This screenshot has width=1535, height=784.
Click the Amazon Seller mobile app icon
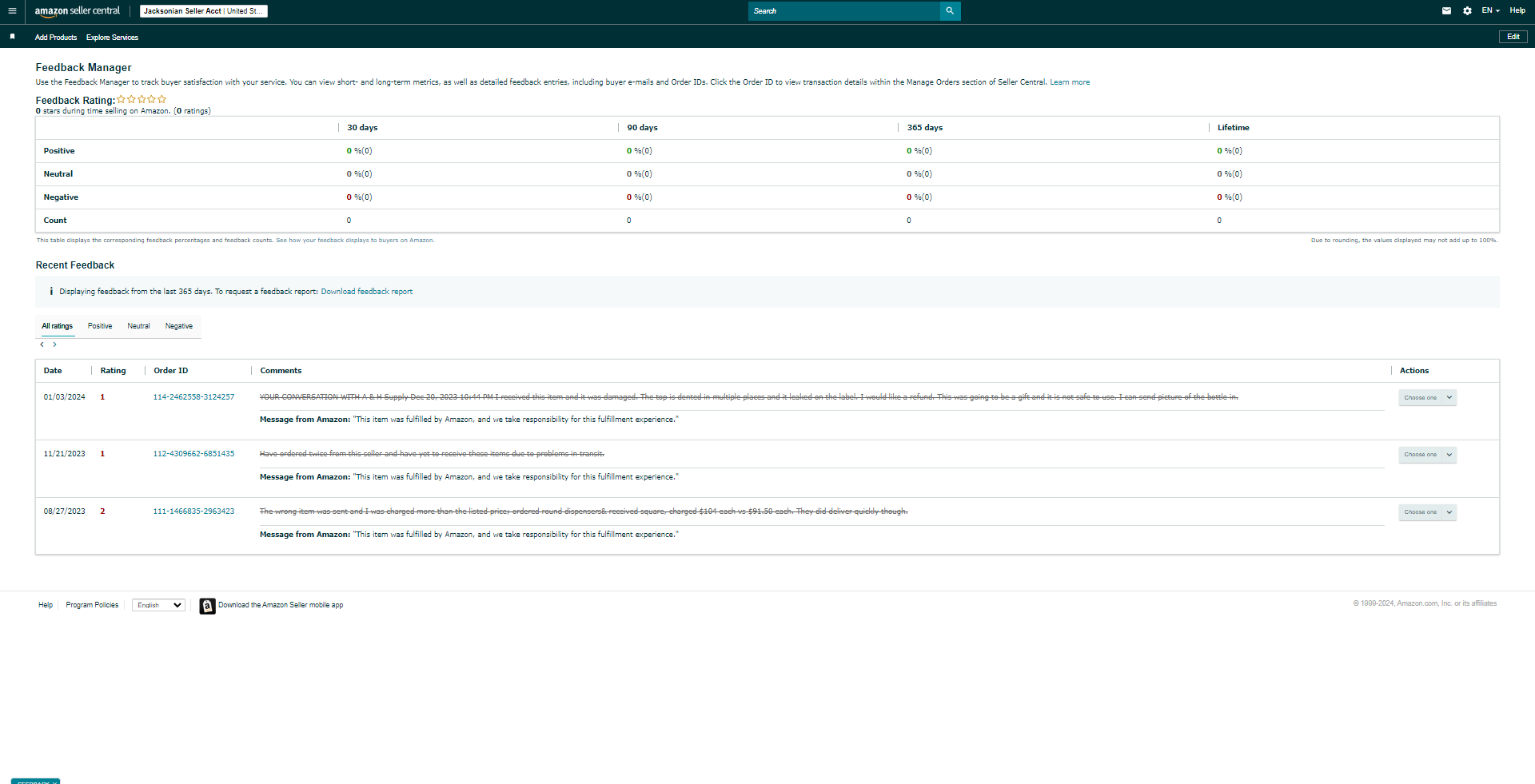point(207,606)
